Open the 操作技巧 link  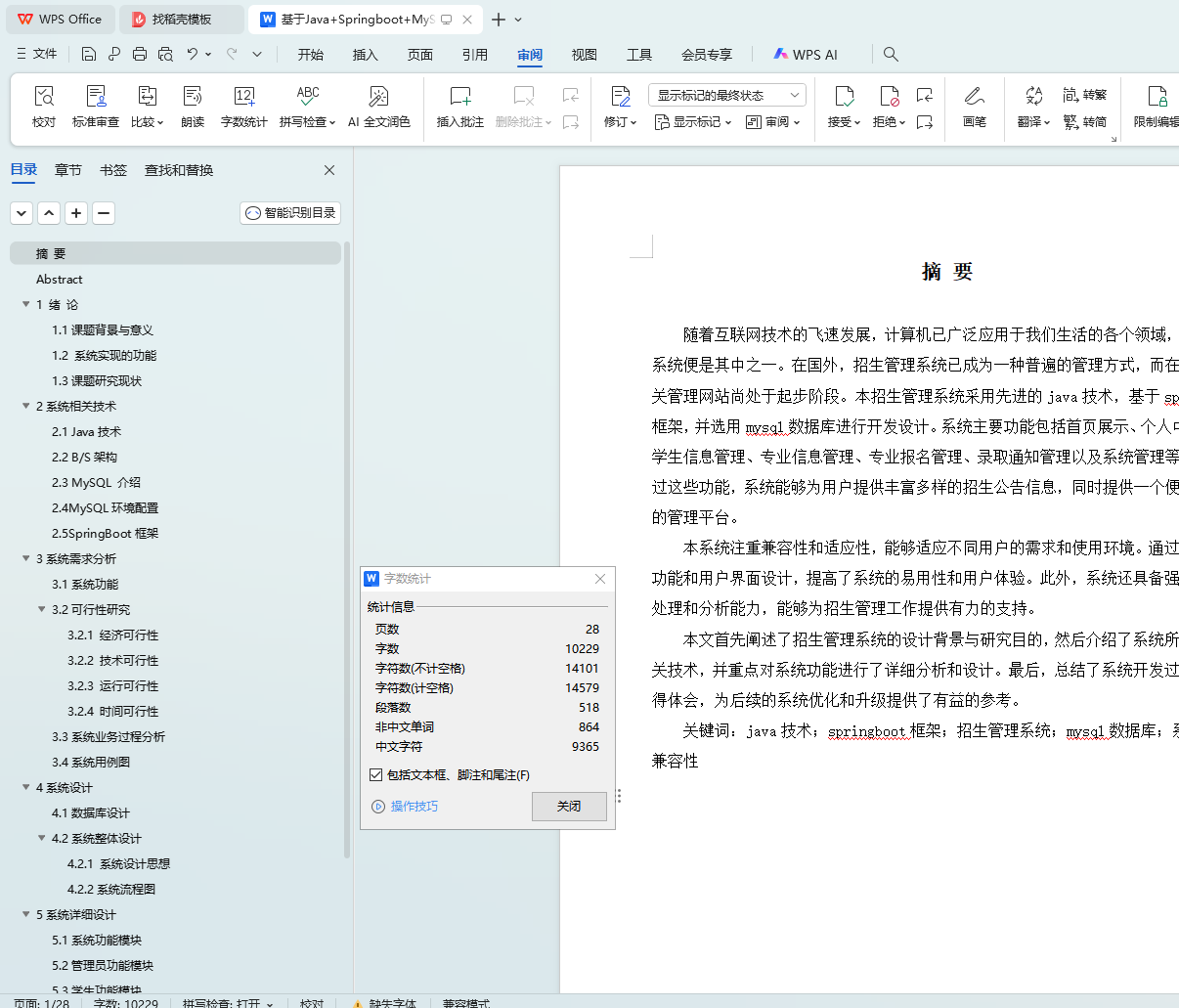coord(415,807)
